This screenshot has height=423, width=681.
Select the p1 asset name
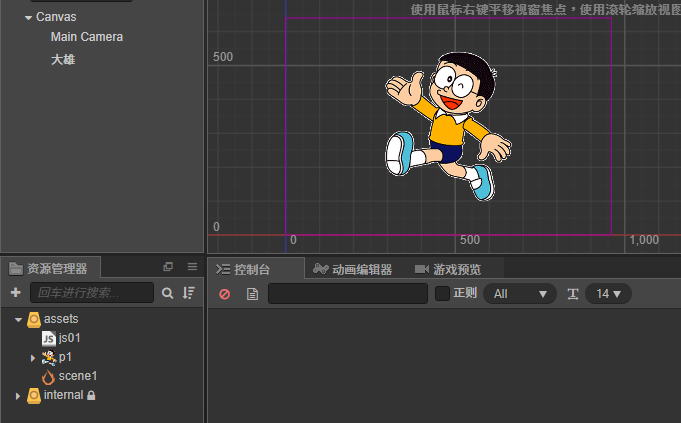(x=65, y=357)
